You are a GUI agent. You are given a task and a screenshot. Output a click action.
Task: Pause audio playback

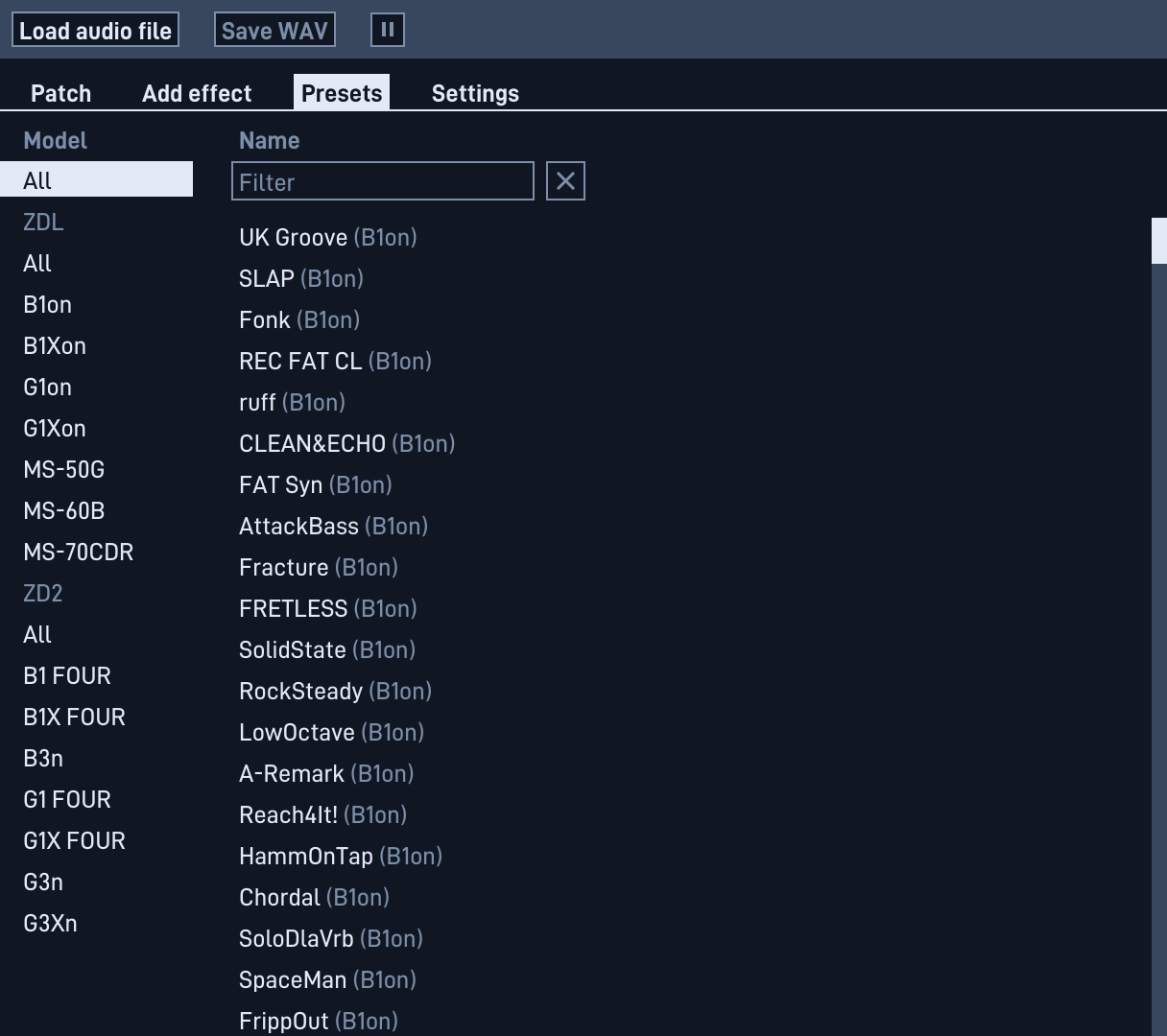(388, 30)
